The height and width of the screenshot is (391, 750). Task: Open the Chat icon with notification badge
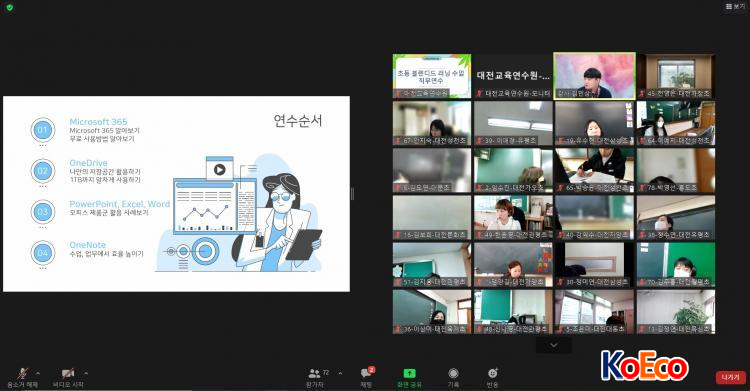click(x=367, y=373)
